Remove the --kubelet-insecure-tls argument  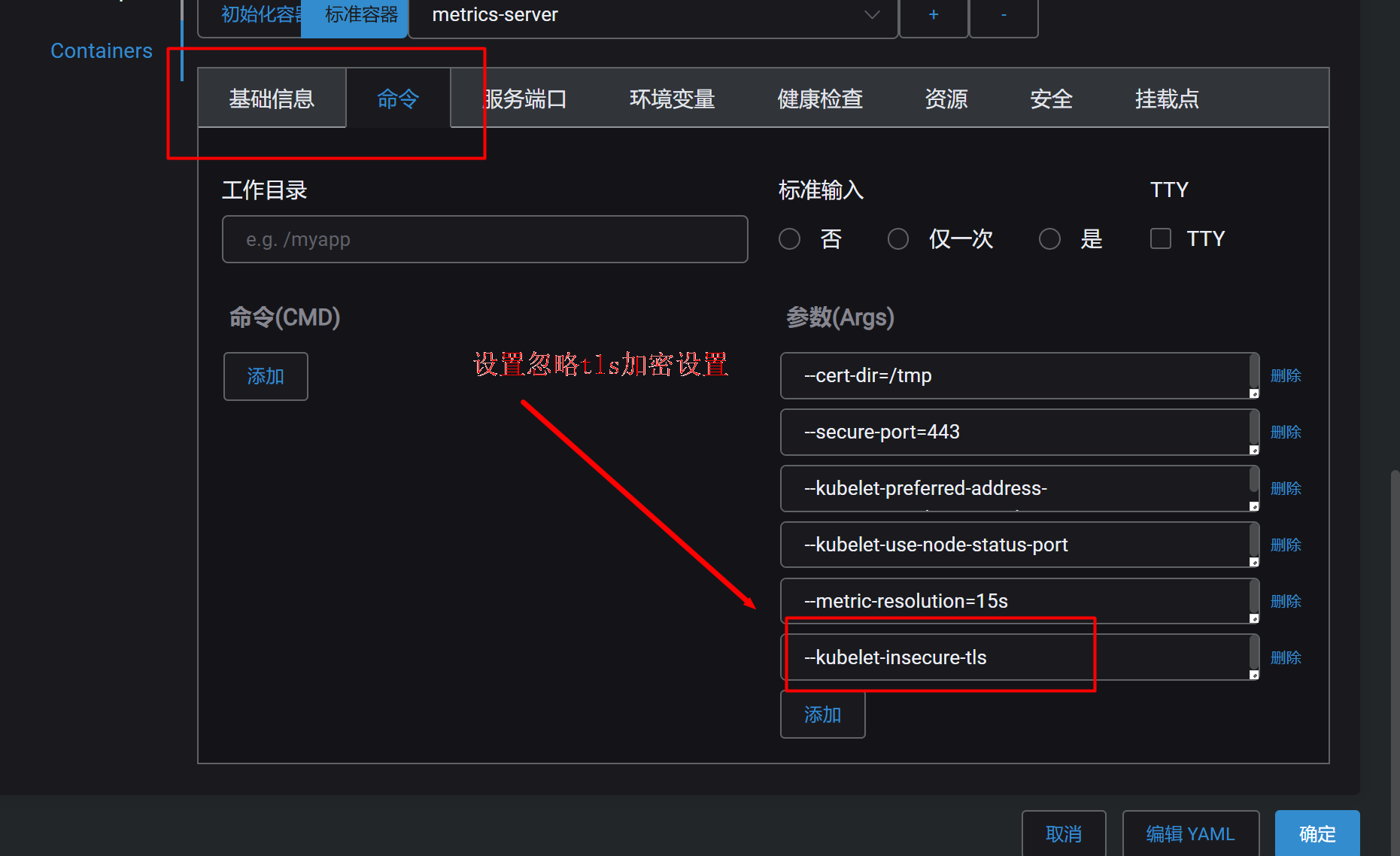1286,658
